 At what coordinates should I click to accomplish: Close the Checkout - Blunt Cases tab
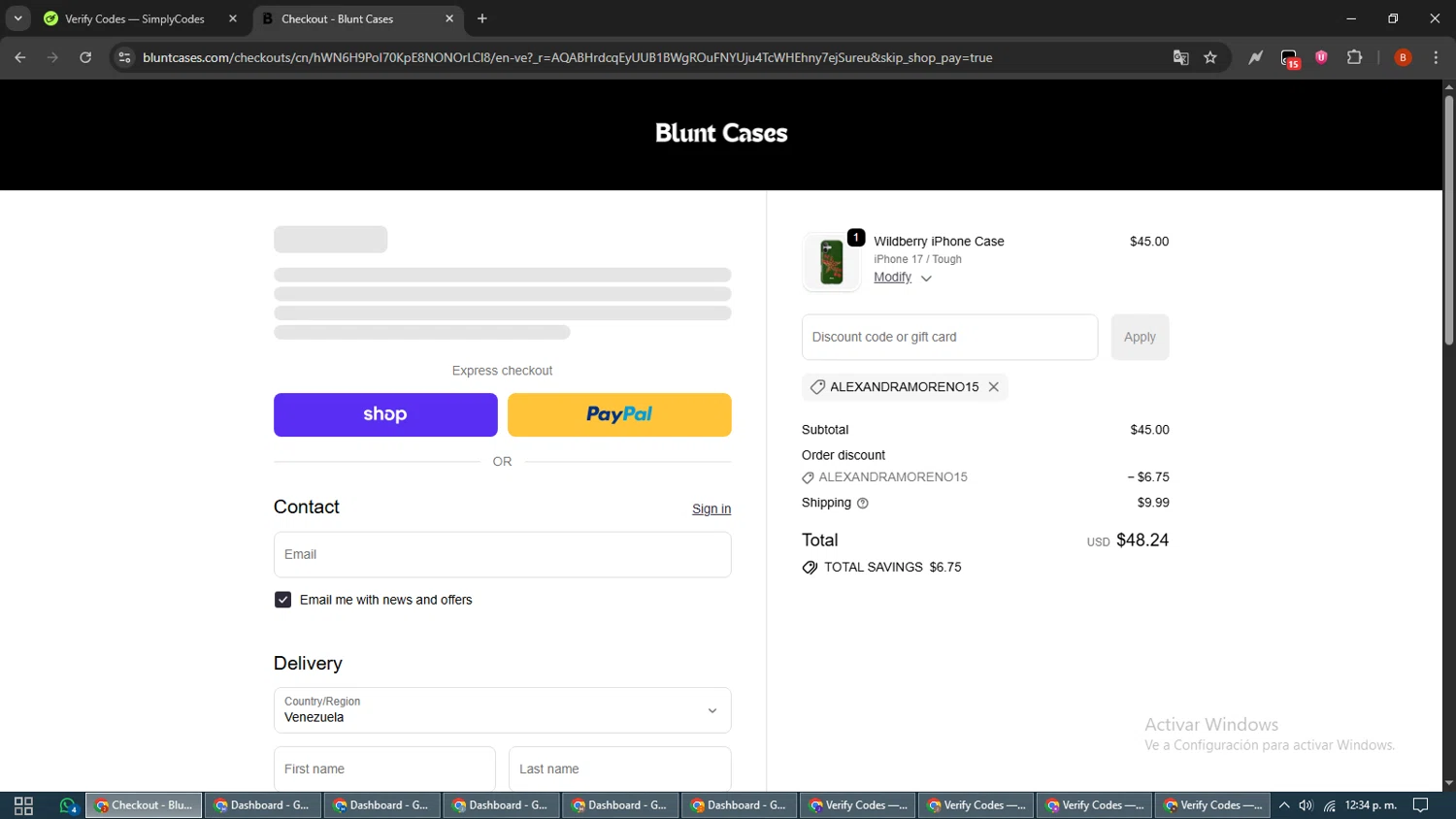[449, 18]
